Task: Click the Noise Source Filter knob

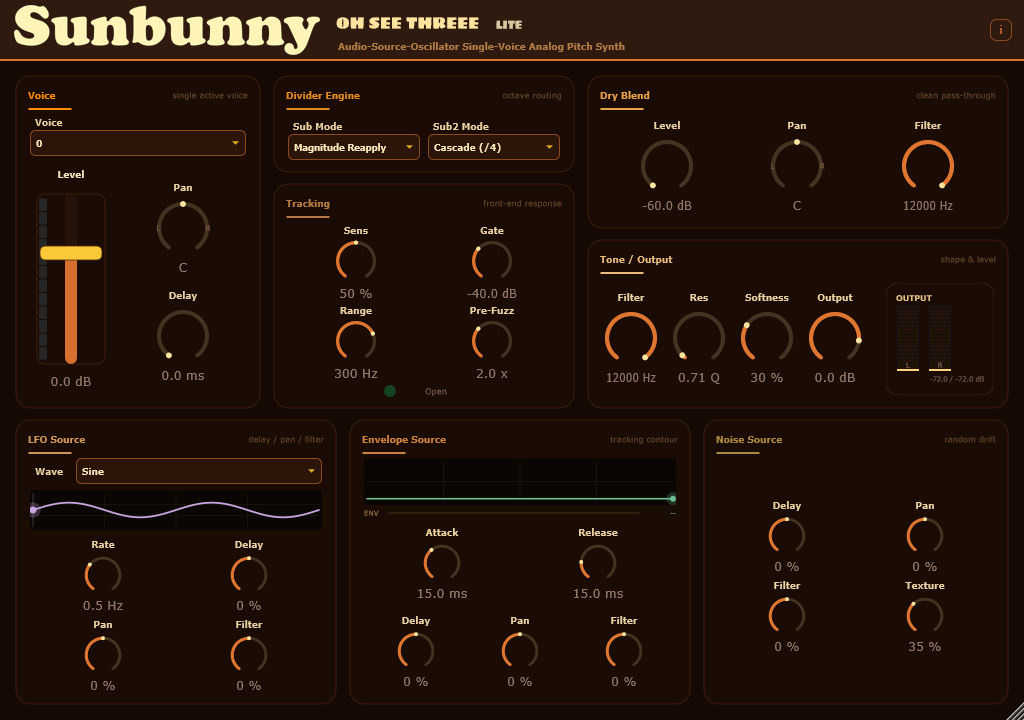Action: coord(787,615)
